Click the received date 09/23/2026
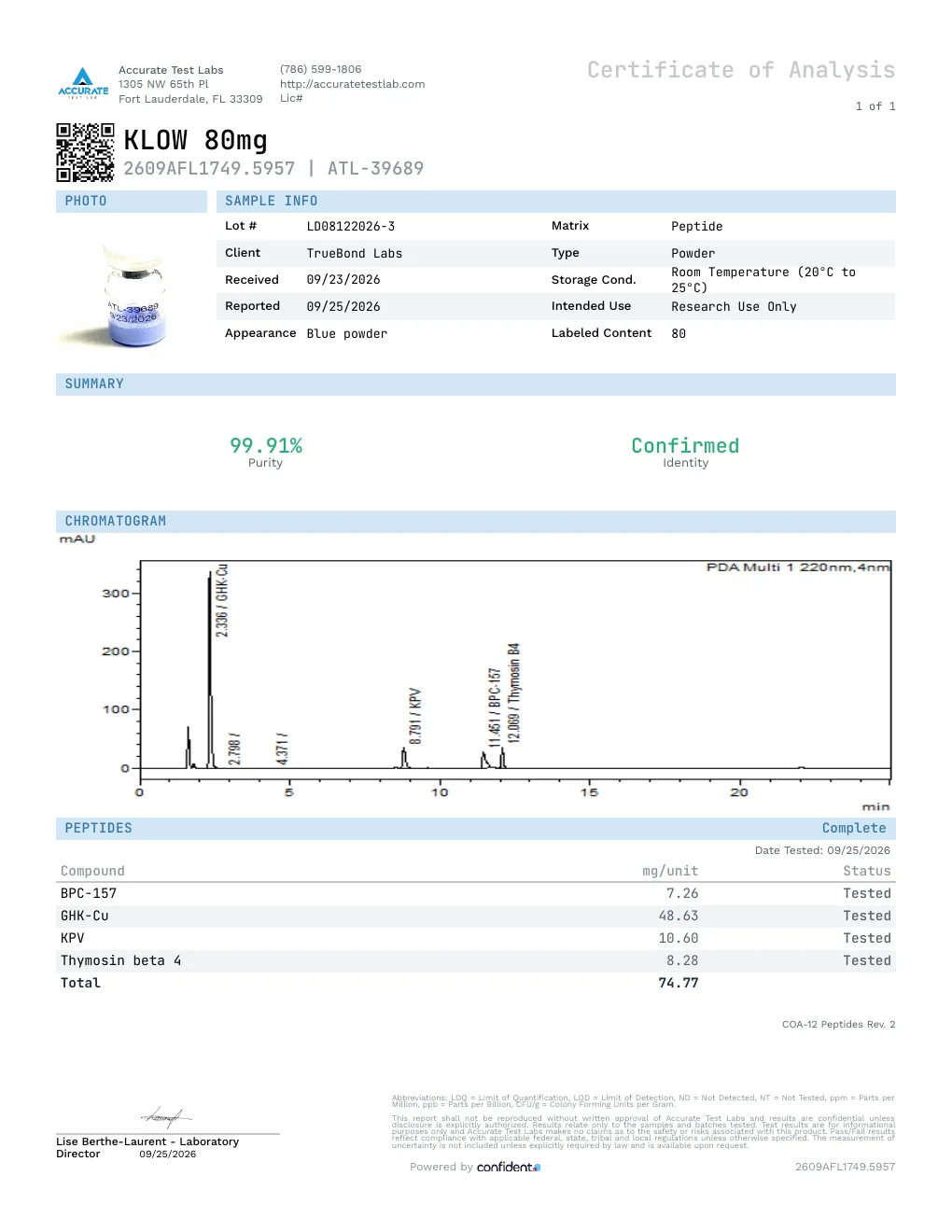This screenshot has width=952, height=1232. [343, 280]
